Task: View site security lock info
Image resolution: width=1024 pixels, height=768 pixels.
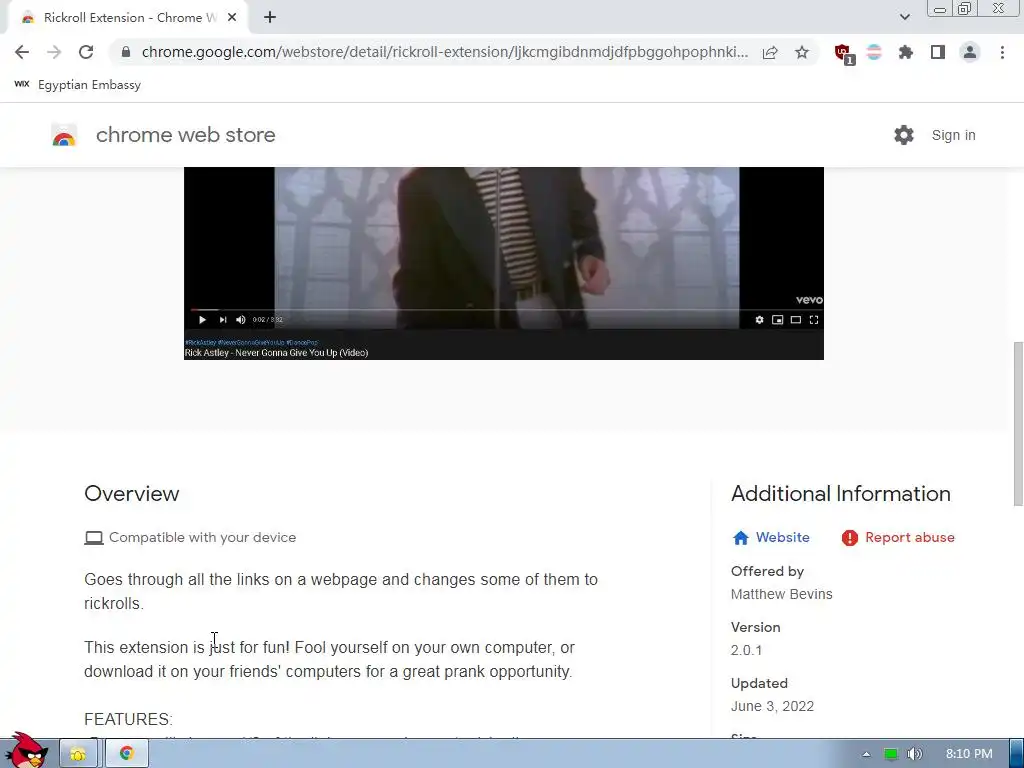Action: click(x=126, y=52)
